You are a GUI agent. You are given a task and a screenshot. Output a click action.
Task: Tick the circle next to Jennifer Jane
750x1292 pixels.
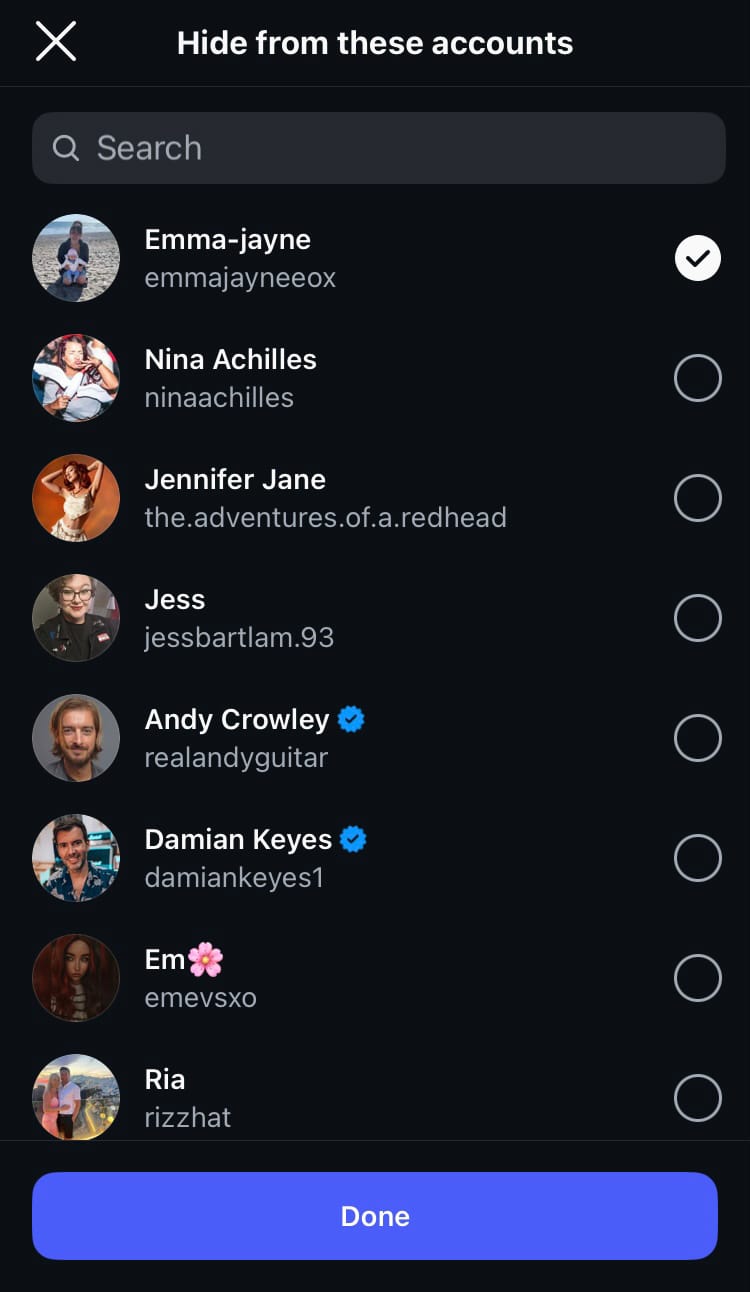pyautogui.click(x=697, y=498)
